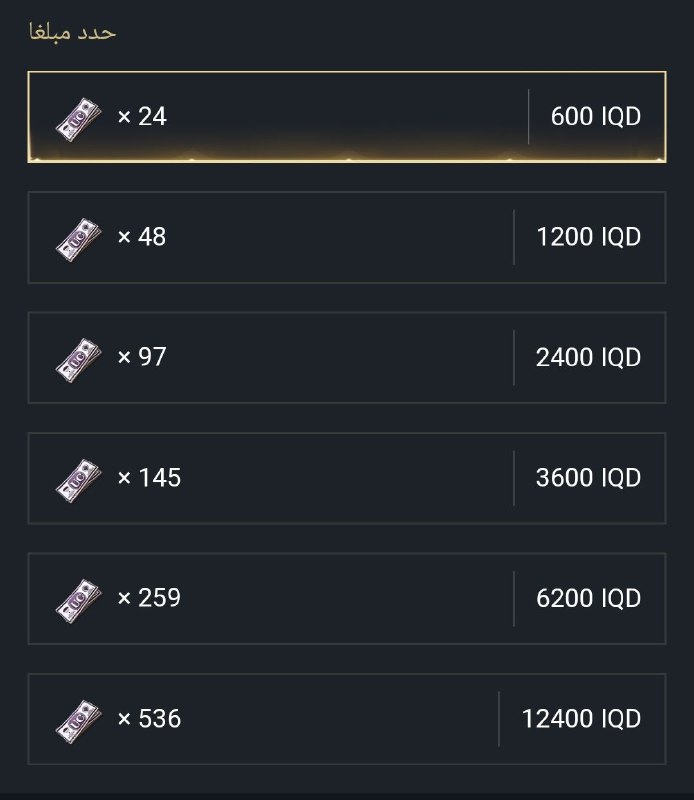
Task: Click the 6200 IQD price
Action: tap(588, 598)
